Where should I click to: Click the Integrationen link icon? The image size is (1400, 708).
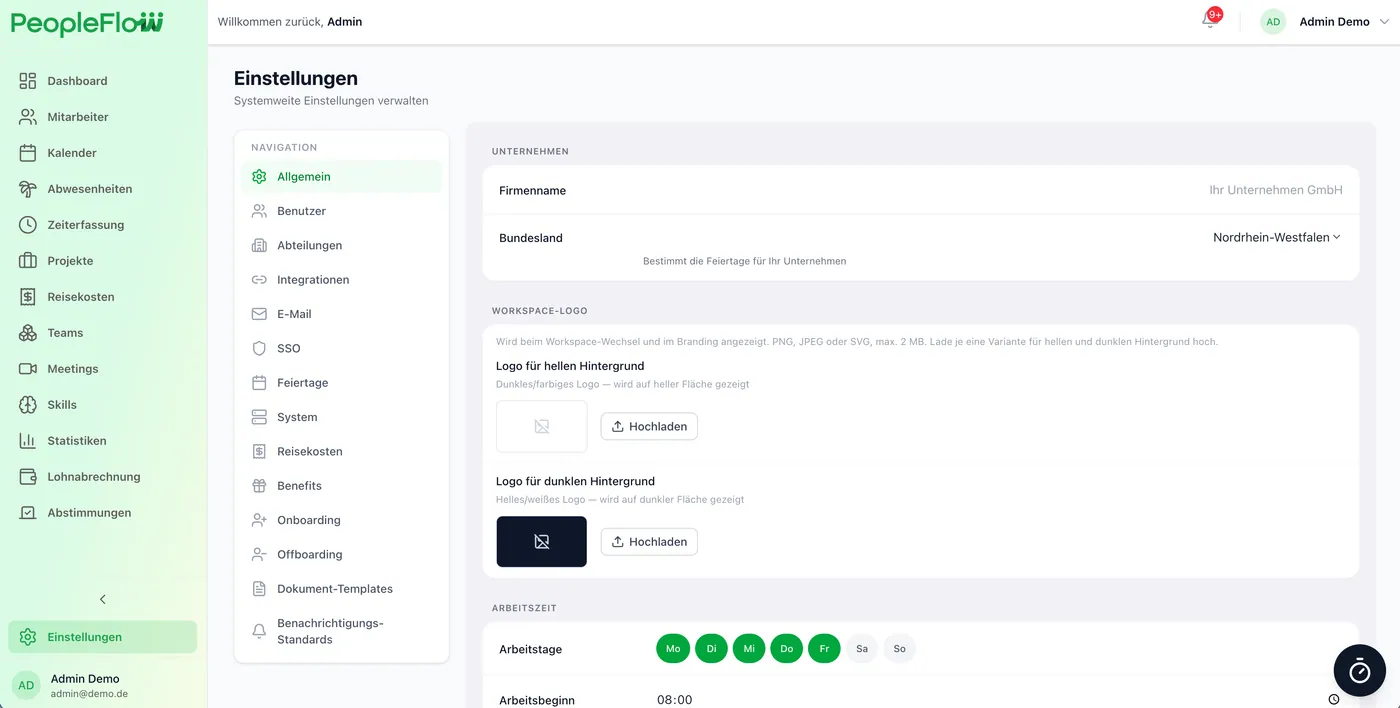[x=259, y=280]
